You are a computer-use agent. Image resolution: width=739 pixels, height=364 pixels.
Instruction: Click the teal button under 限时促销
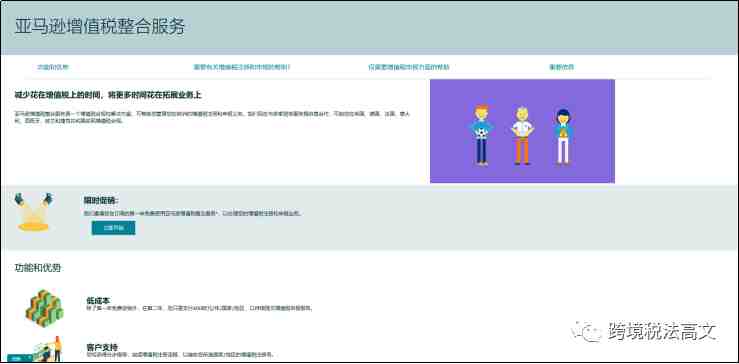pyautogui.click(x=114, y=228)
